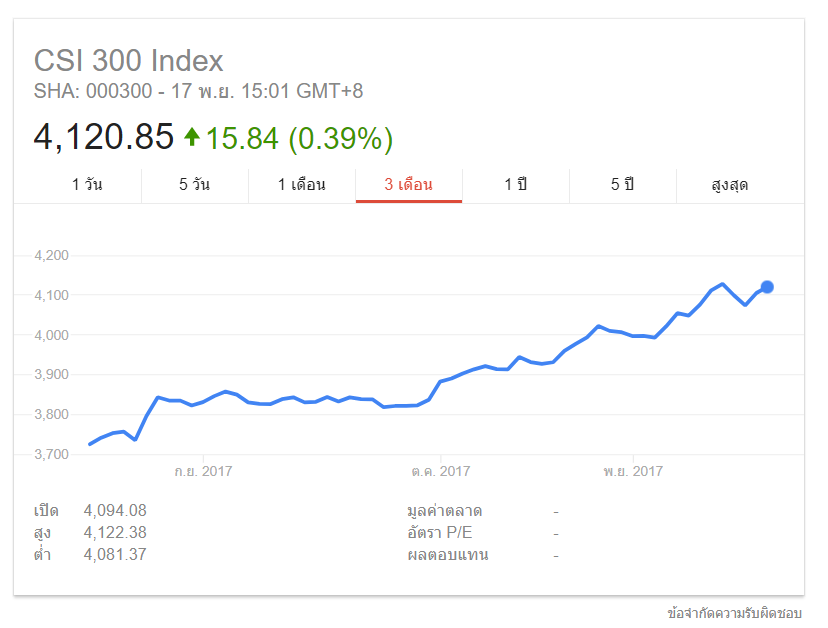Select the 1 วัน time range tab
The image size is (828, 628).
[x=87, y=185]
